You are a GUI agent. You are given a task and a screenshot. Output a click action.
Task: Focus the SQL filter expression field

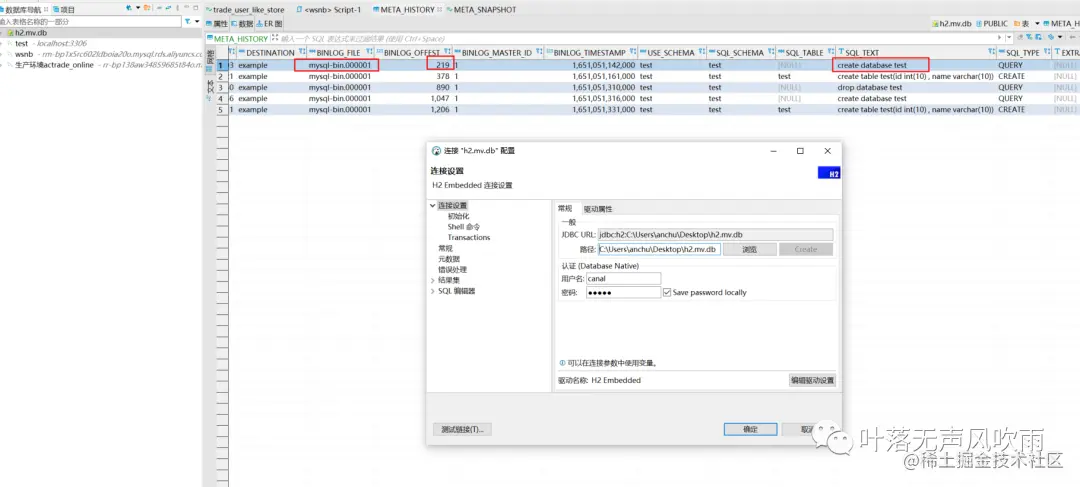click(634, 39)
